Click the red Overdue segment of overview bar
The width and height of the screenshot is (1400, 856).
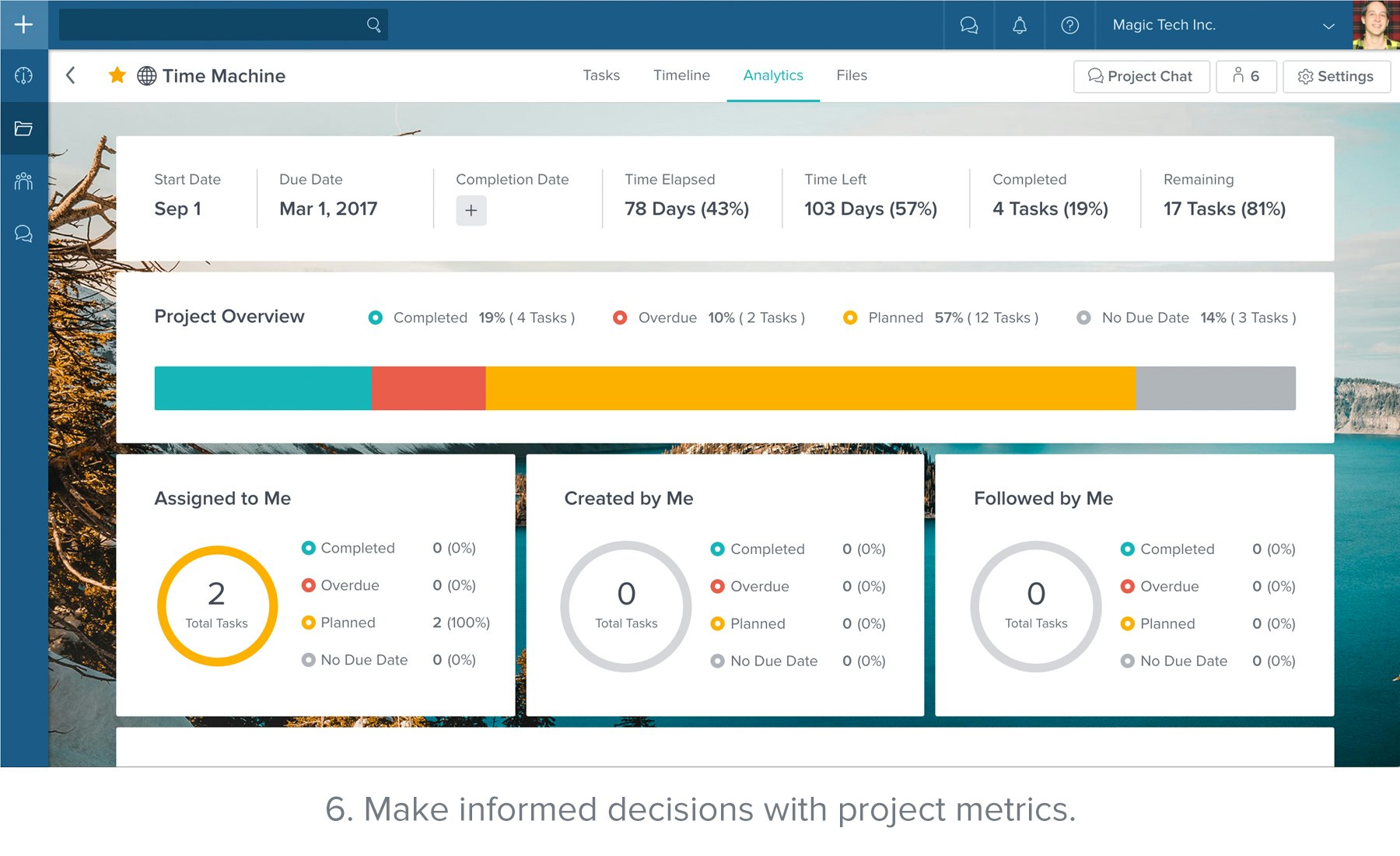click(x=429, y=388)
